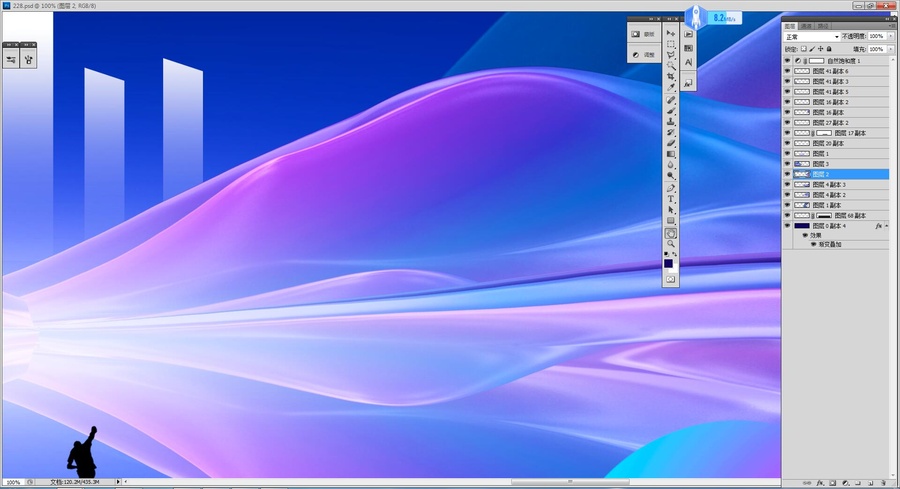Select the Blur tool
The width and height of the screenshot is (900, 489).
(670, 165)
